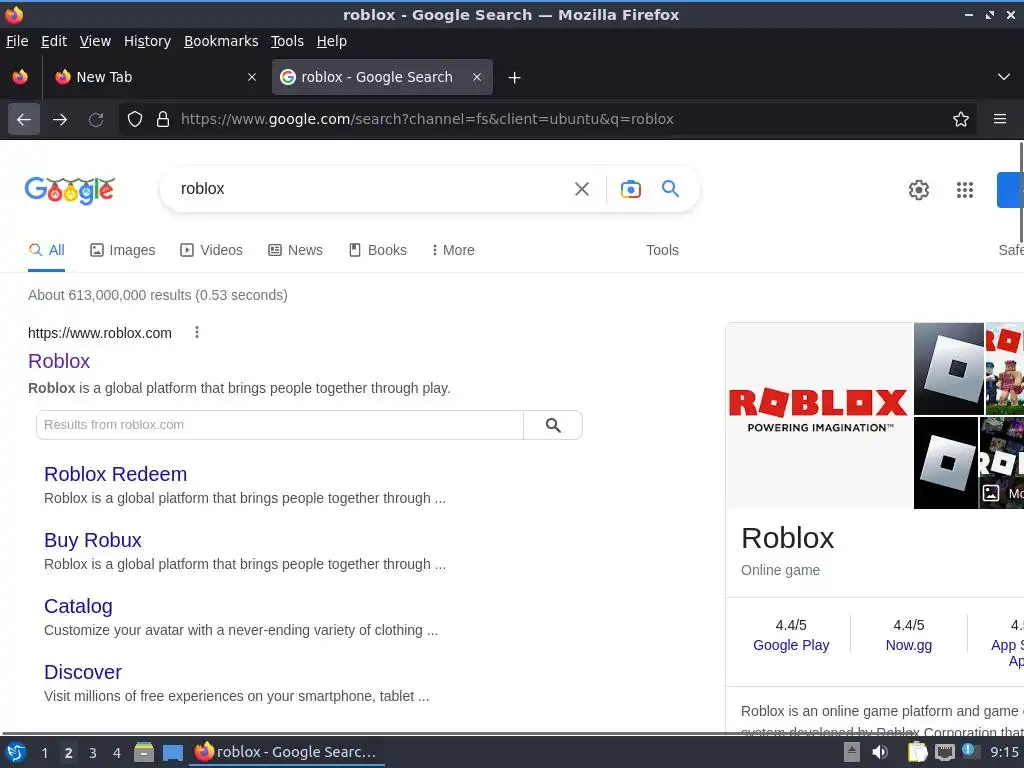This screenshot has width=1024, height=768.
Task: Click the page vertical scrollbar
Action: pyautogui.click(x=1021, y=191)
